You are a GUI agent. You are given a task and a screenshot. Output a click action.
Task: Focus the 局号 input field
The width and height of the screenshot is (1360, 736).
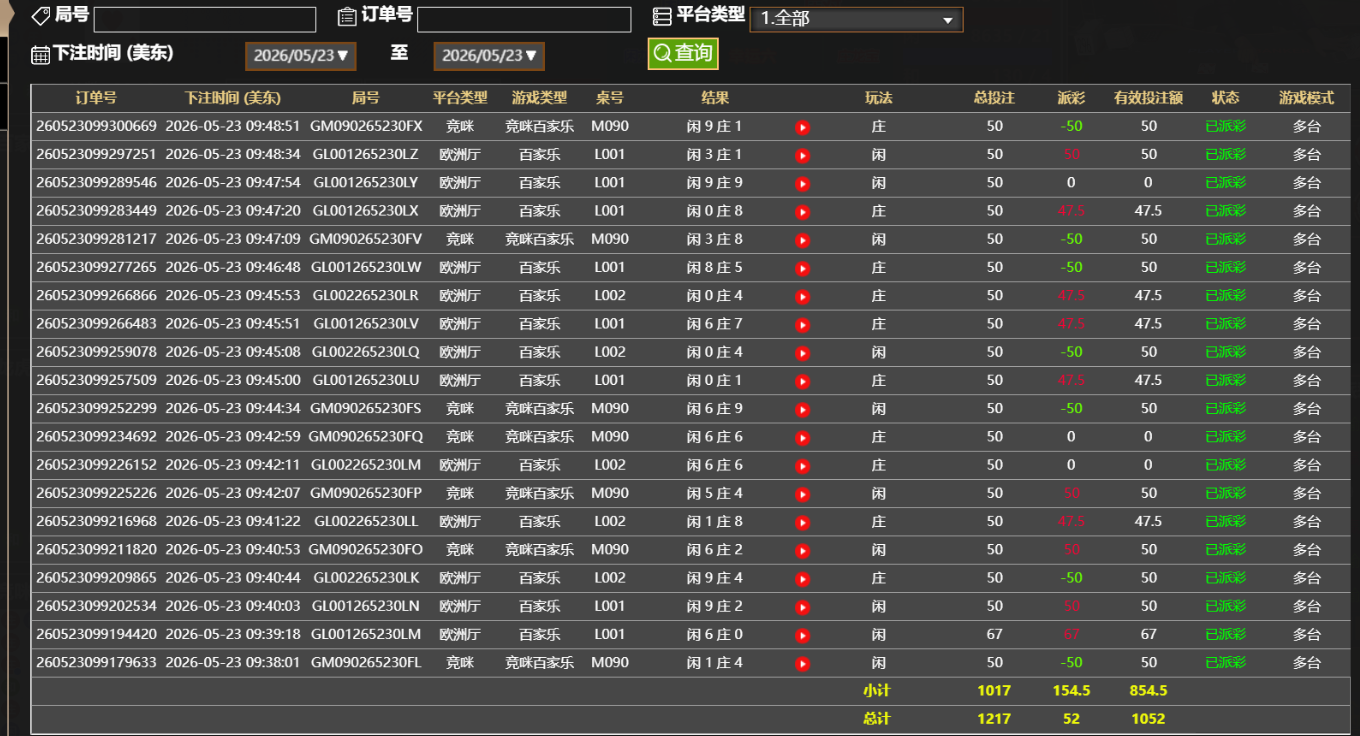tap(205, 20)
